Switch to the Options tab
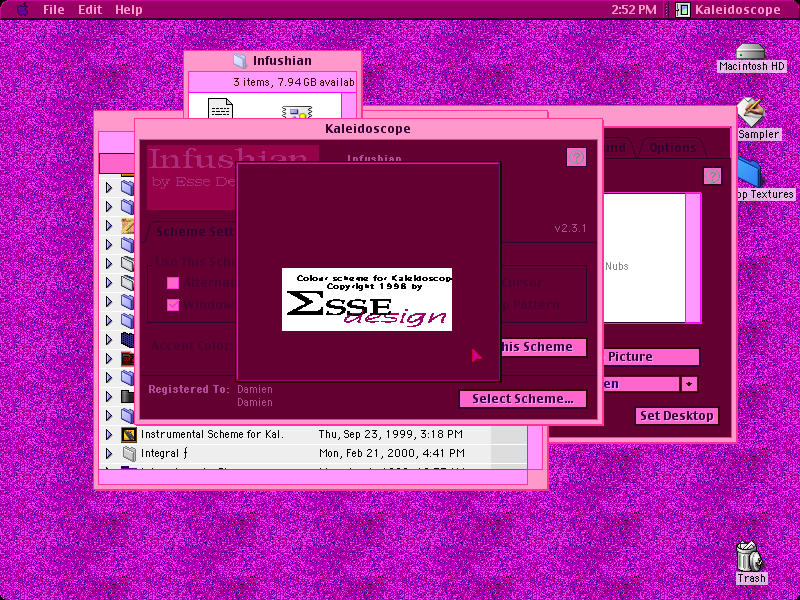This screenshot has height=600, width=800. pos(672,148)
